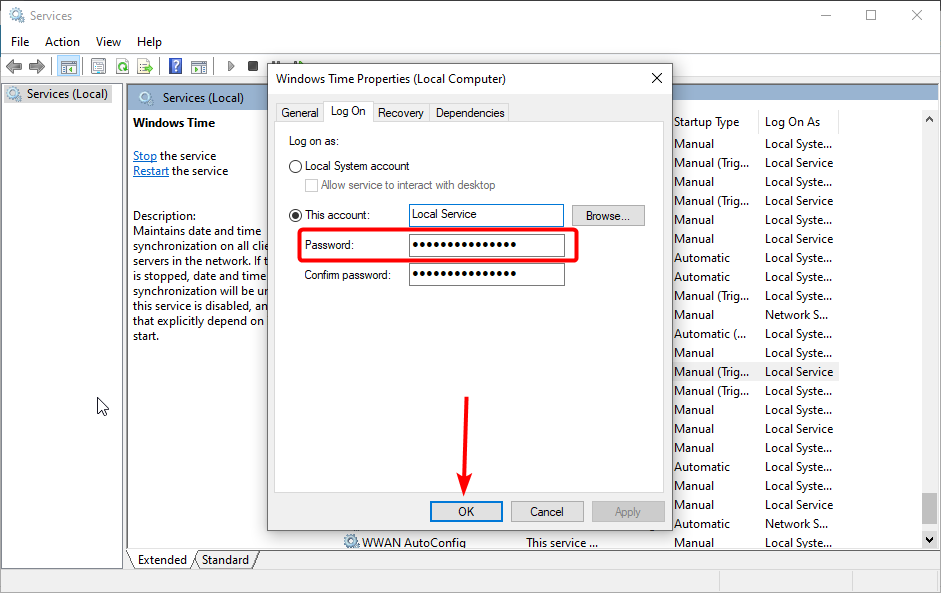Click into the This account text field
This screenshot has height=593, width=941.
click(x=486, y=215)
